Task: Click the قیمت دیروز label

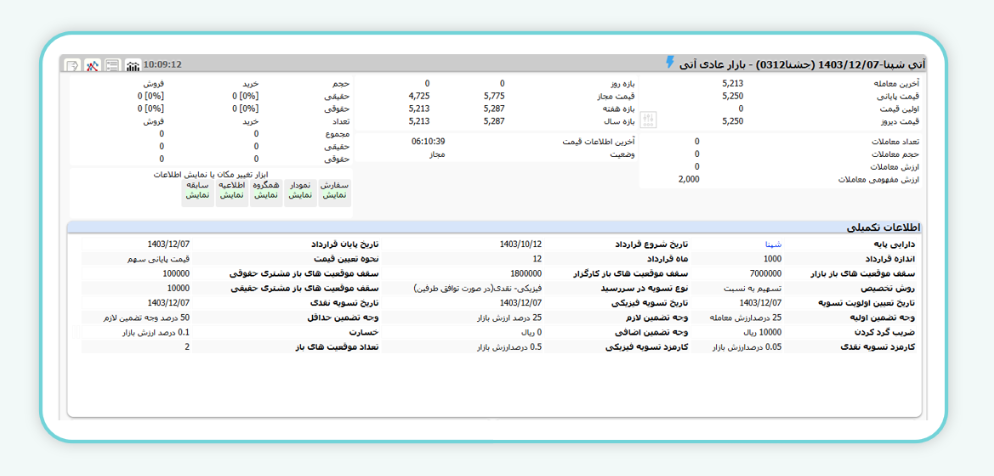Action: [901, 121]
